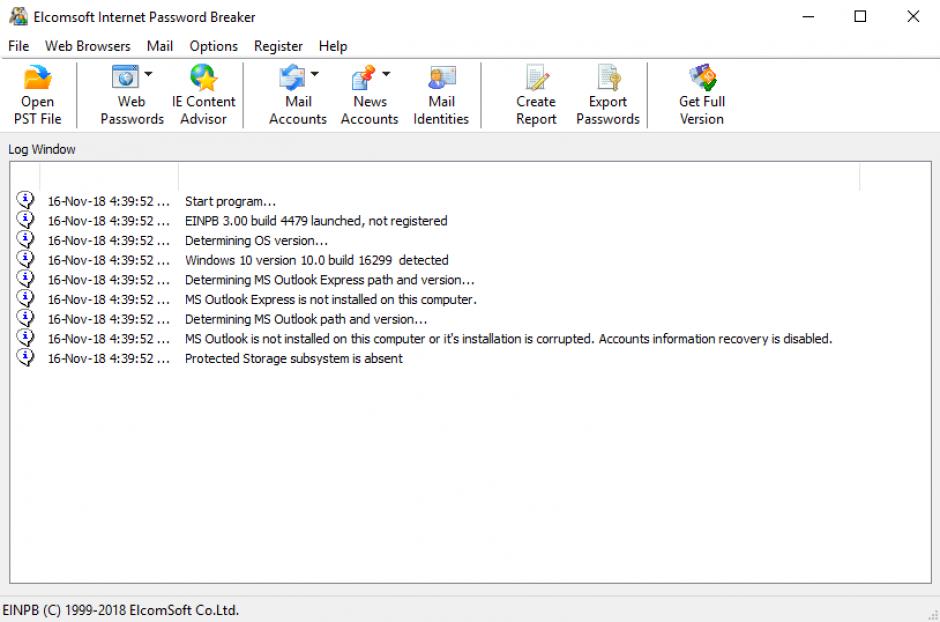Click the 'Log Window' label

[42, 149]
